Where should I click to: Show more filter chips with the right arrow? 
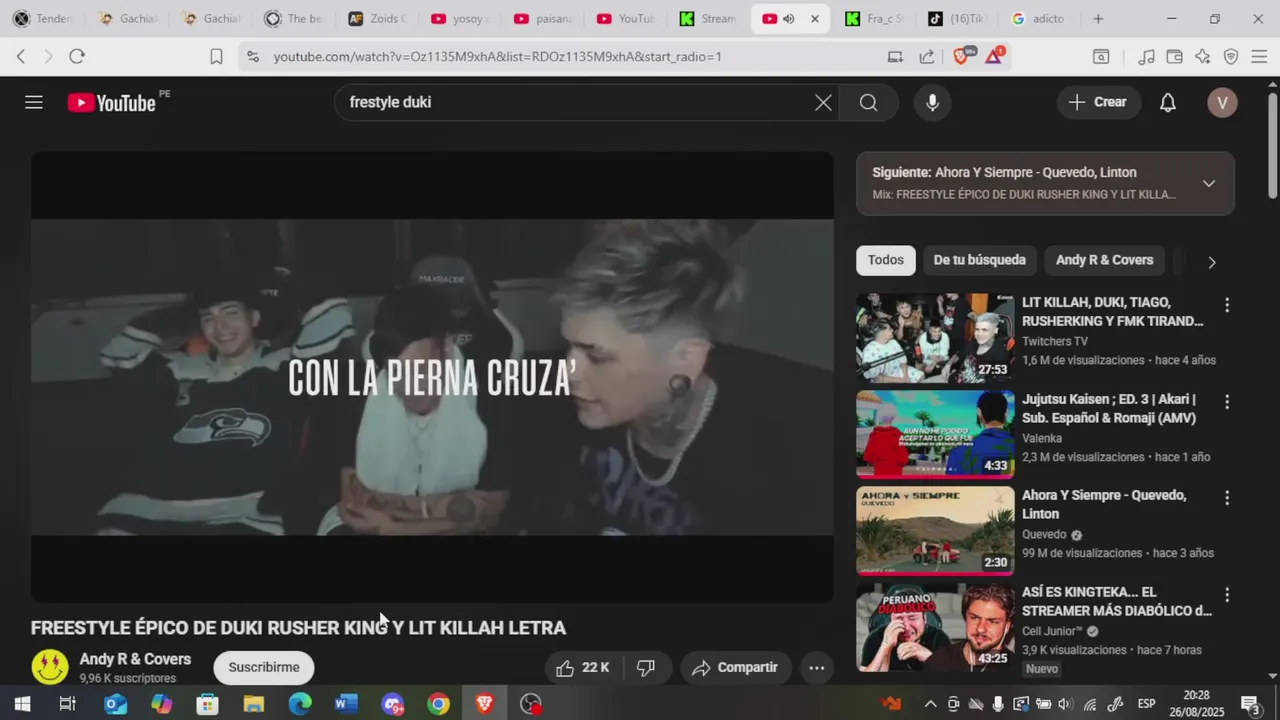1211,262
